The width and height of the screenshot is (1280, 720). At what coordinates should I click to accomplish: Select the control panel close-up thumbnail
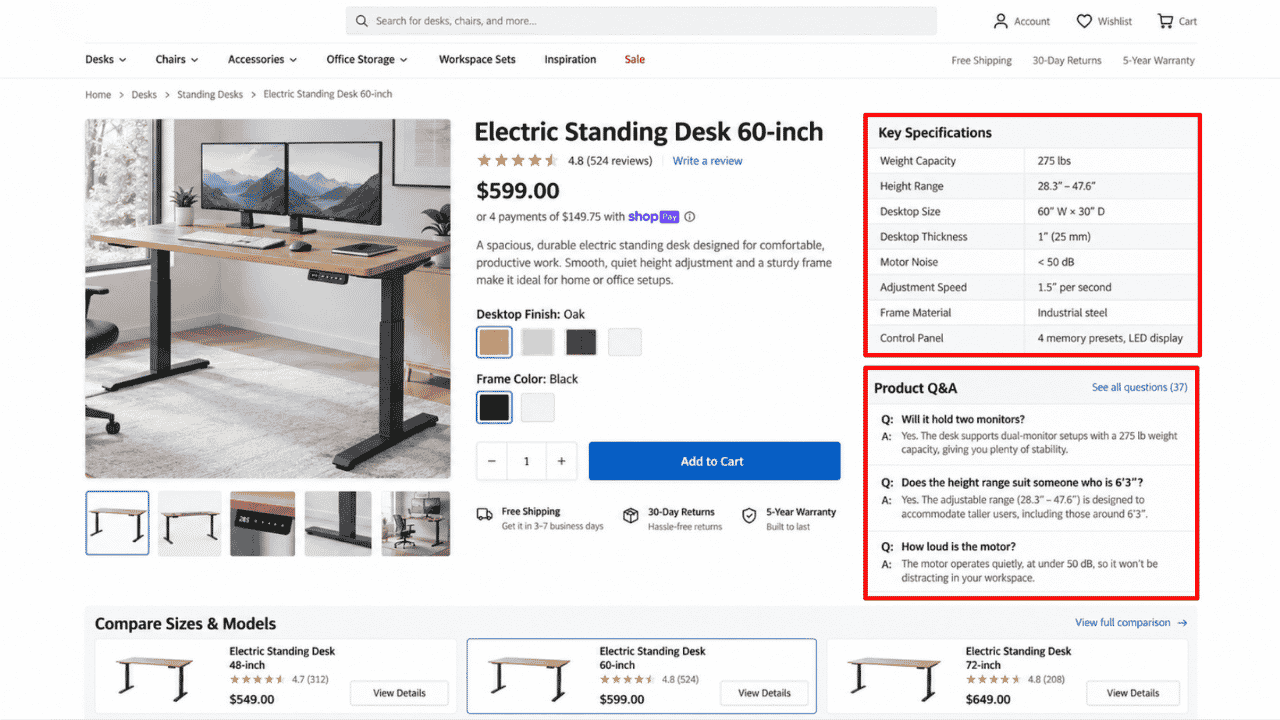pos(262,523)
